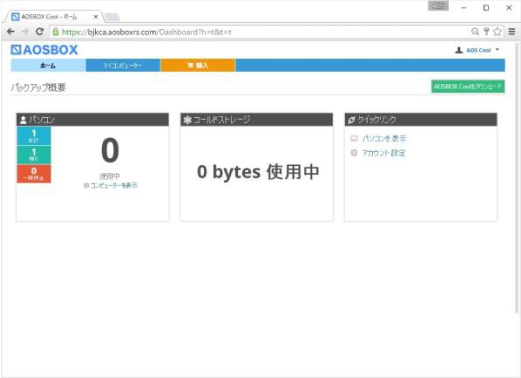
Task: Click the '0 bytes 使用中' text
Action: [258, 172]
